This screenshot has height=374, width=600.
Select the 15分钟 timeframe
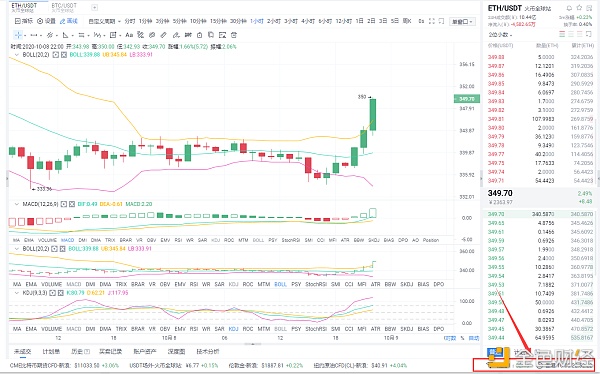click(218, 21)
